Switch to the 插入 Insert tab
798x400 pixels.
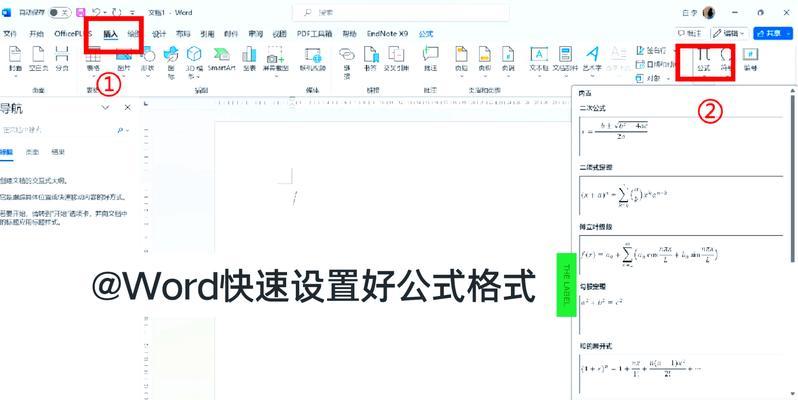click(110, 34)
